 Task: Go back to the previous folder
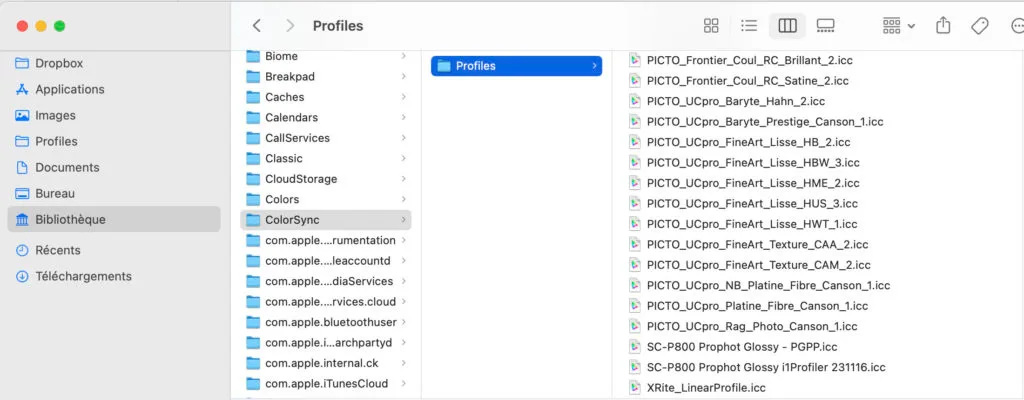coord(257,26)
